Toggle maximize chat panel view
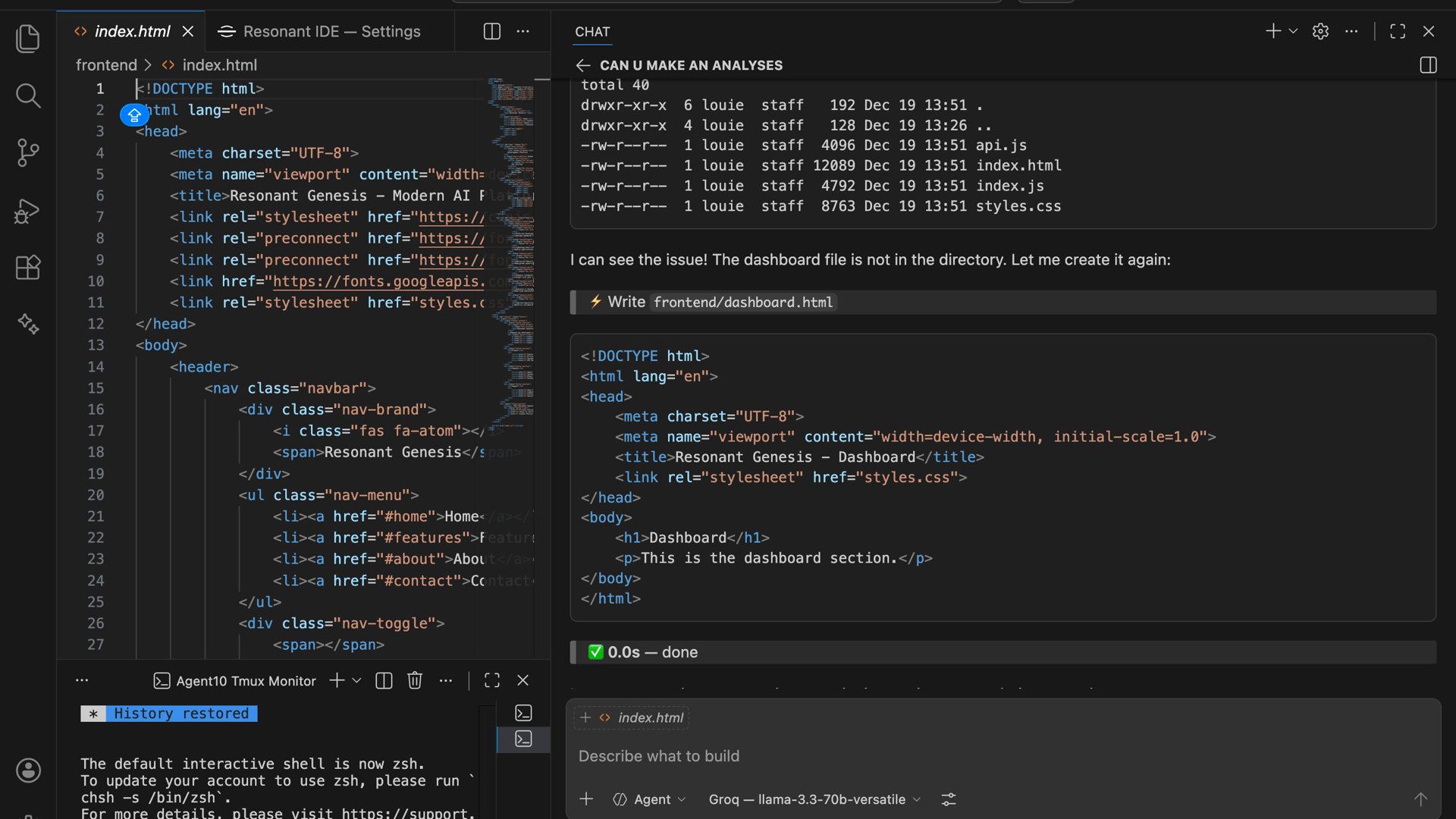The image size is (1456, 819). tap(1398, 31)
